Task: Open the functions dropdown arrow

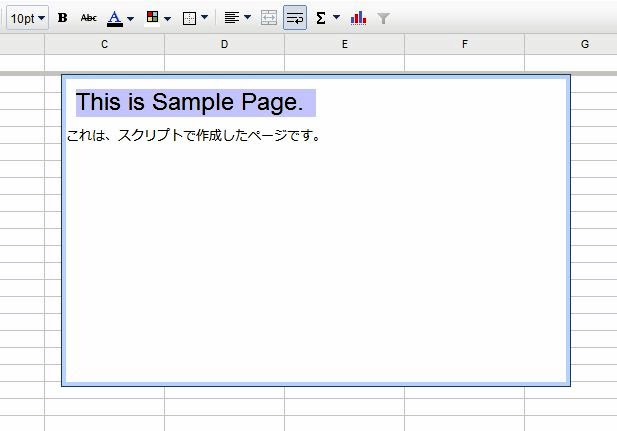Action: point(336,18)
